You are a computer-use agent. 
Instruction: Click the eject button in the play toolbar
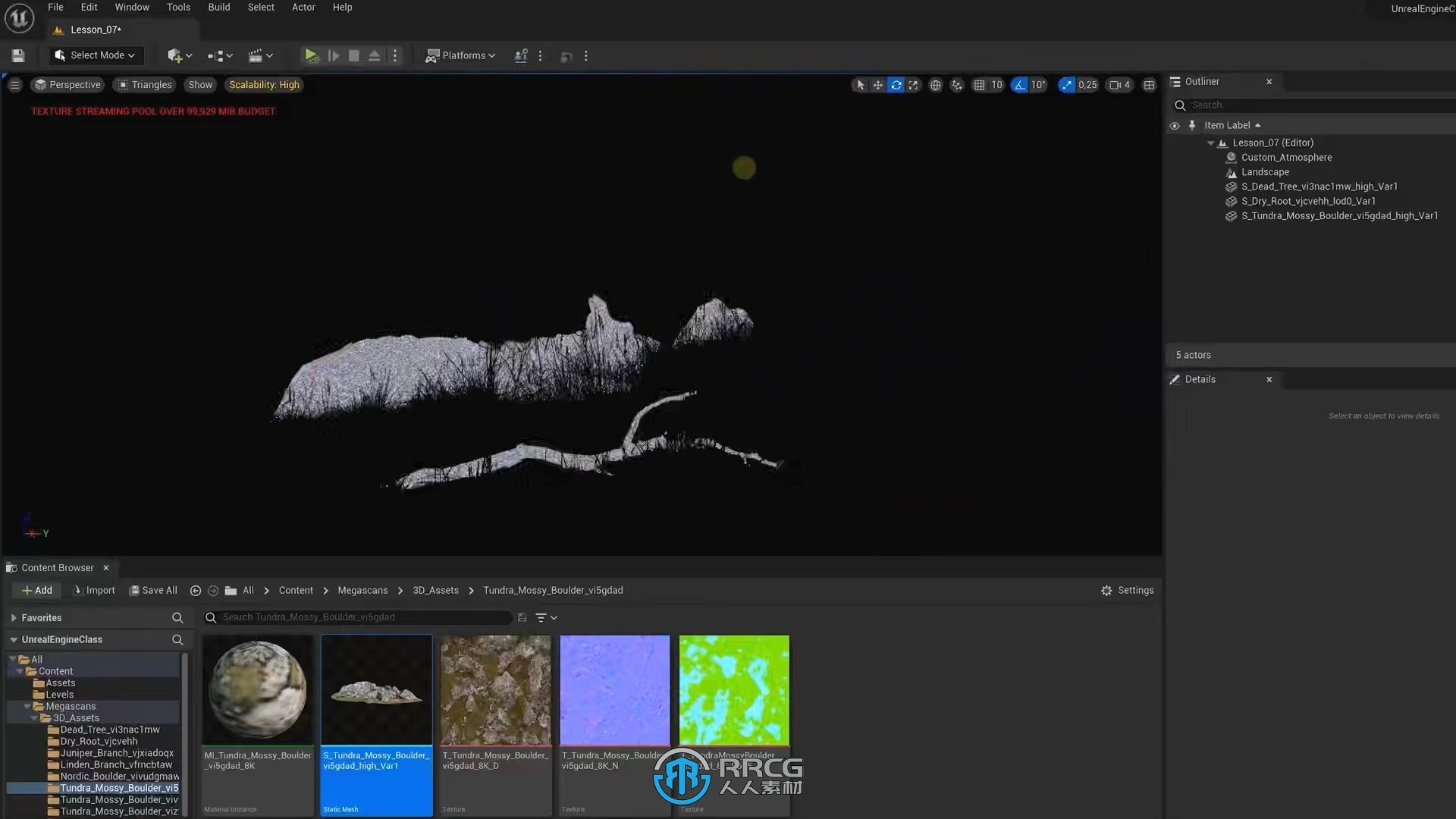(x=375, y=55)
